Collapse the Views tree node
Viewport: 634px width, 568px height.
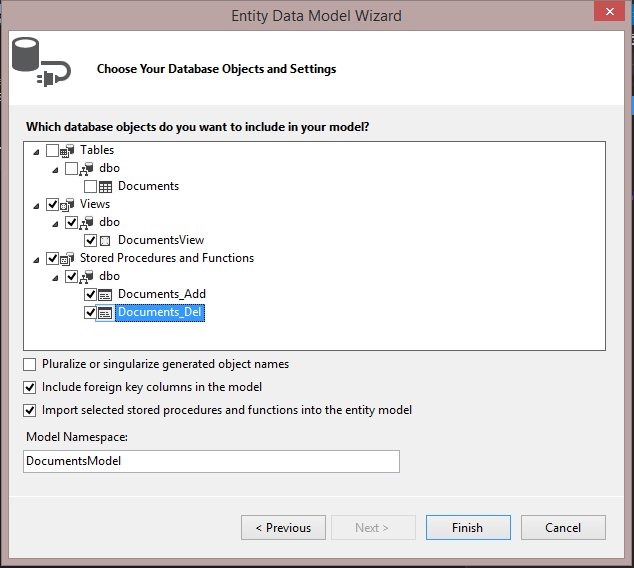click(x=37, y=205)
